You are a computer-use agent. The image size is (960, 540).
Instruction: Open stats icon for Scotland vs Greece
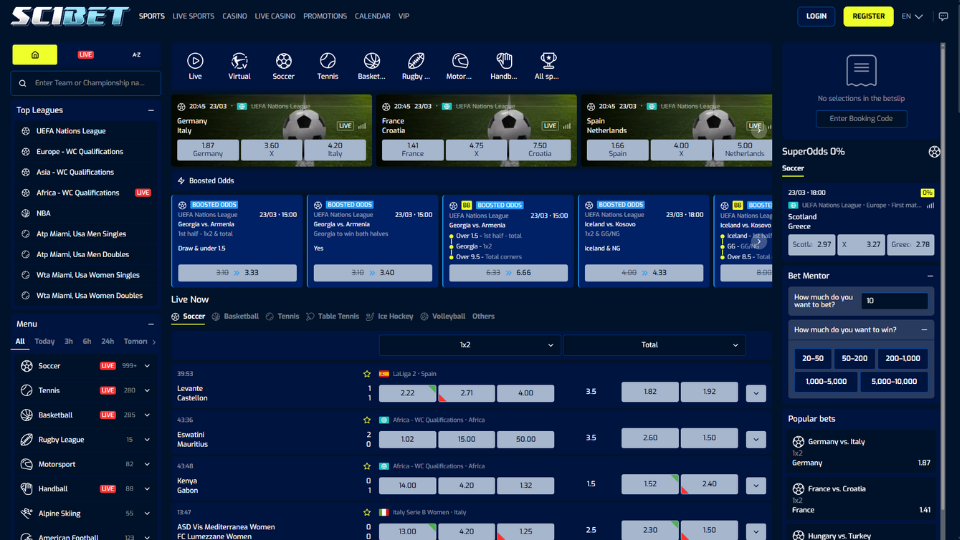coord(930,206)
